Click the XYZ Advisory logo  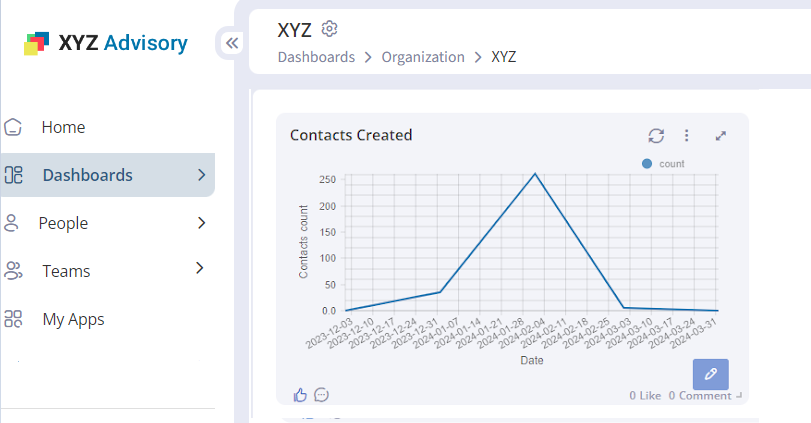105,43
